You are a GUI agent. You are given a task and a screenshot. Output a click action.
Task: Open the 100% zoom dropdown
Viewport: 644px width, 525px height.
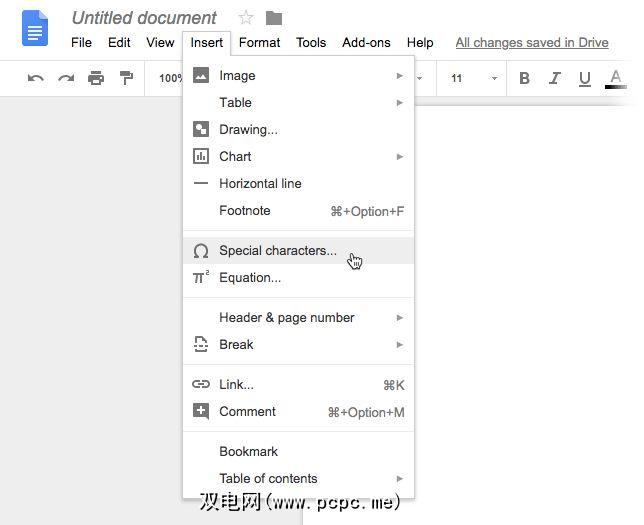170,78
